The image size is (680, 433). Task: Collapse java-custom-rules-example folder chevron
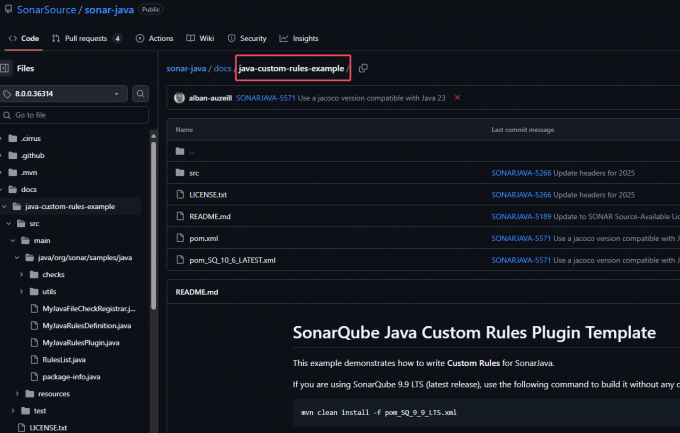pyautogui.click(x=4, y=207)
